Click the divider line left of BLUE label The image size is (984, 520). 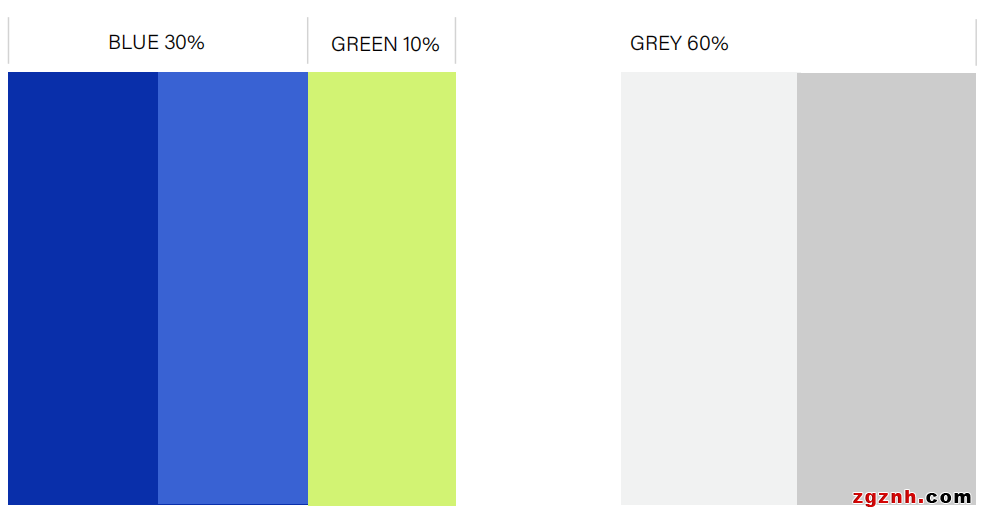tap(8, 41)
